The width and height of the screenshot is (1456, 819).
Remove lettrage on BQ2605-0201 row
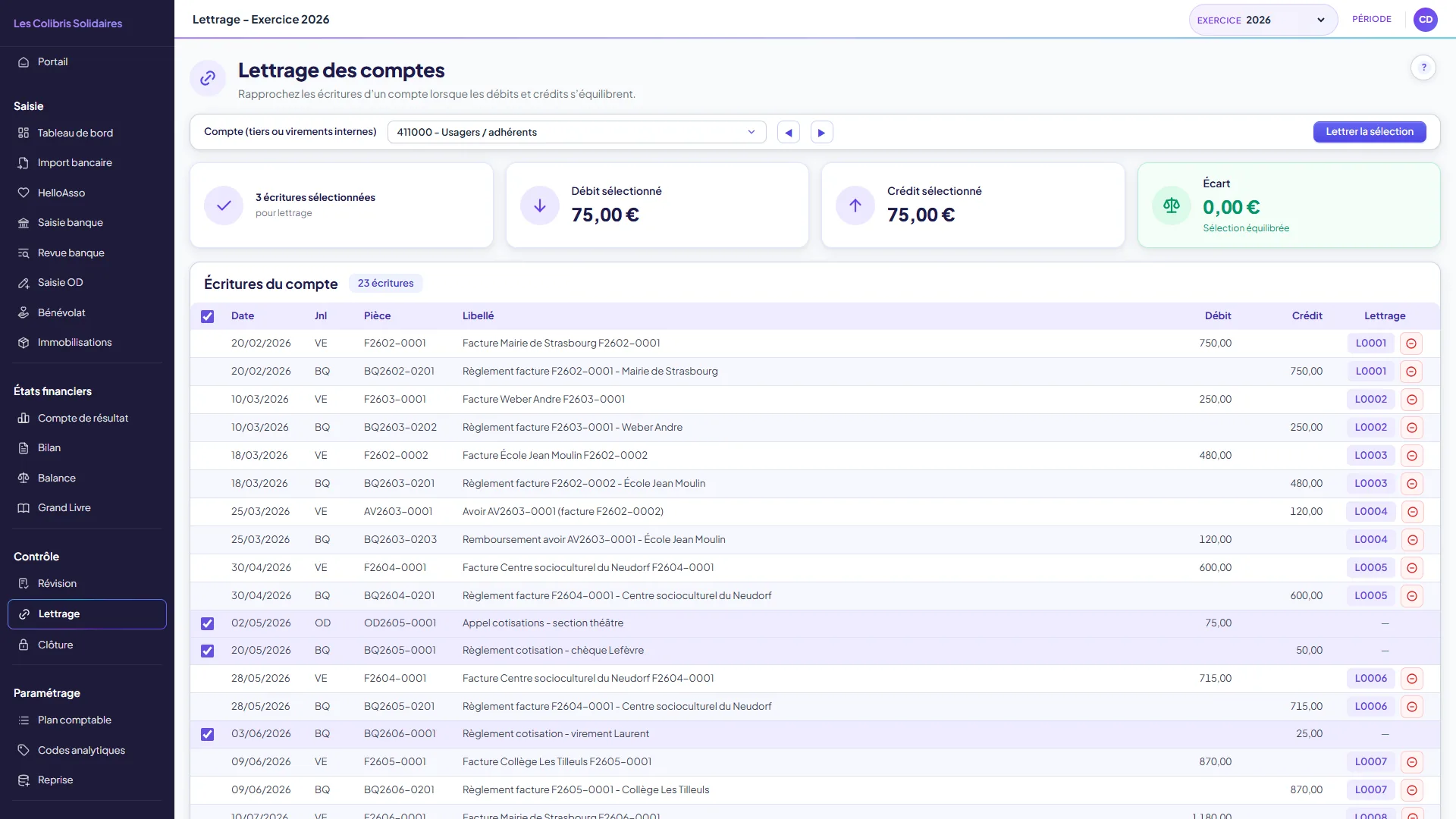tap(1411, 707)
